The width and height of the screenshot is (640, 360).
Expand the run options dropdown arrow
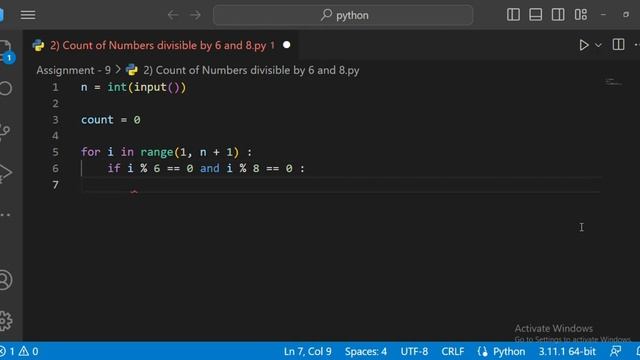click(x=598, y=45)
